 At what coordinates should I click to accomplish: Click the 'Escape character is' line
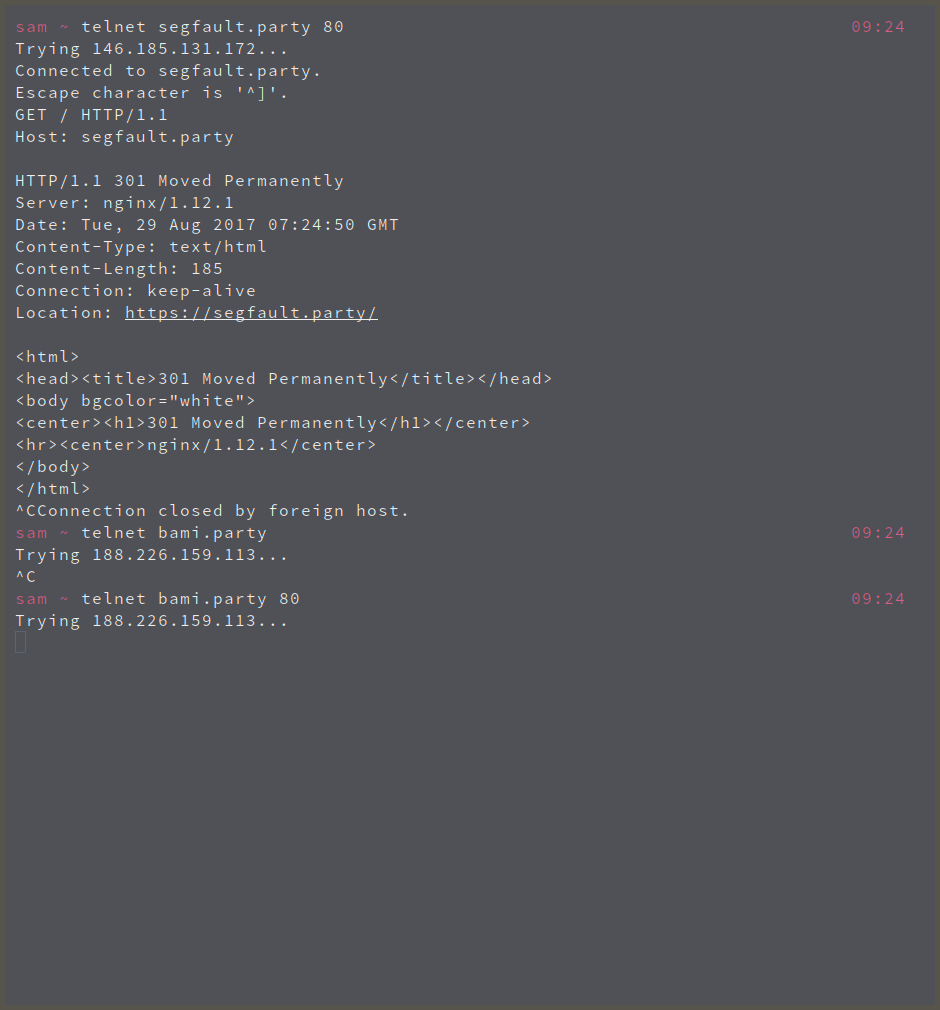151,93
